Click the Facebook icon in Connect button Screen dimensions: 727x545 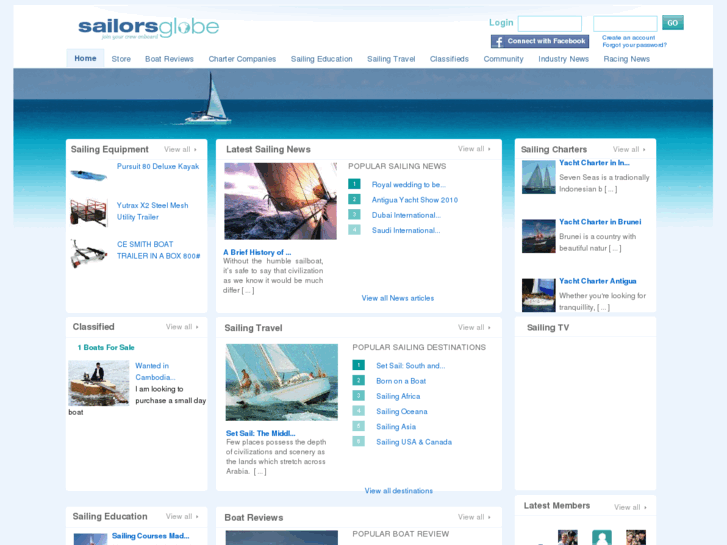tap(499, 42)
